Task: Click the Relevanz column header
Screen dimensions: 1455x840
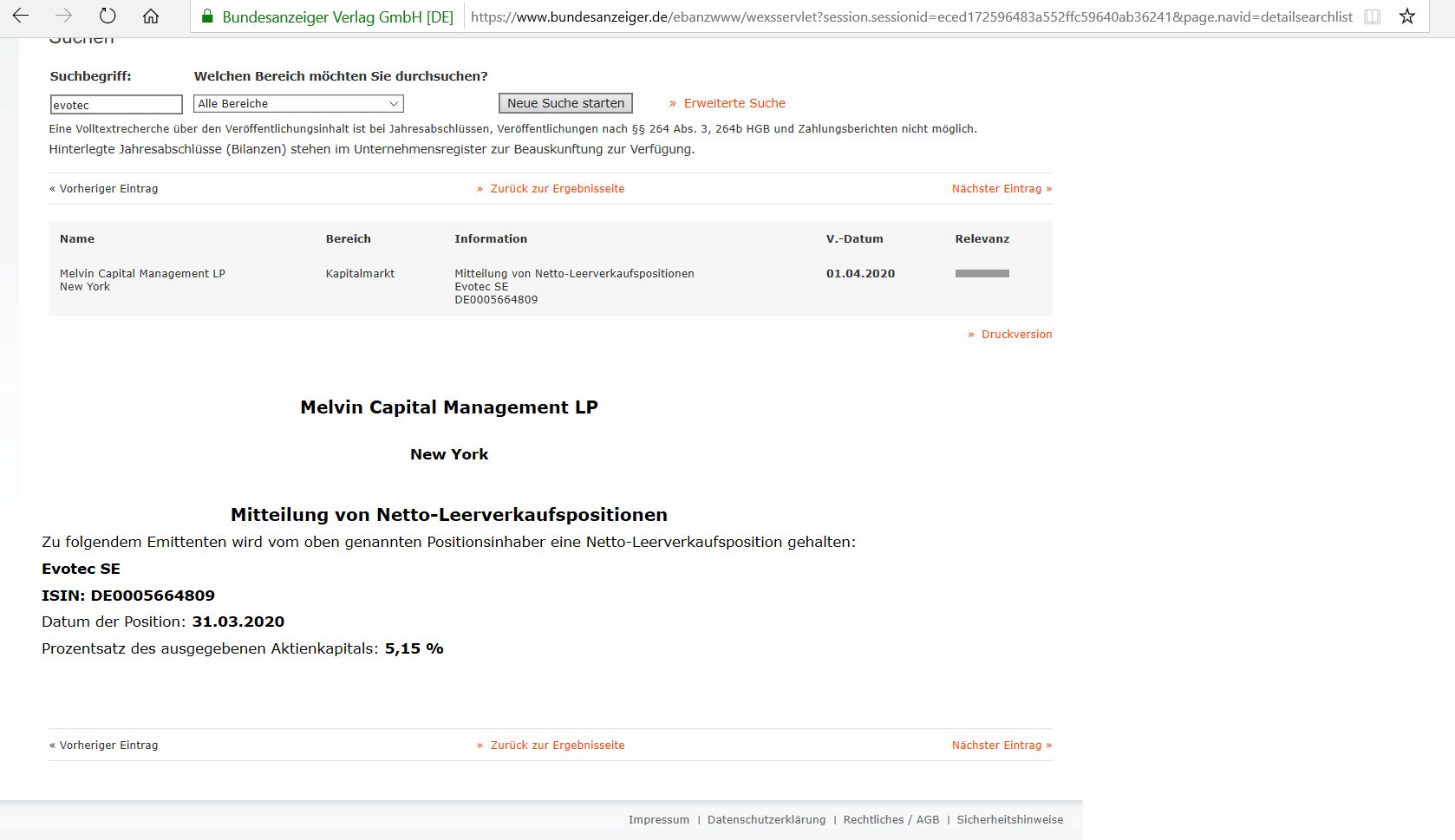Action: [982, 238]
